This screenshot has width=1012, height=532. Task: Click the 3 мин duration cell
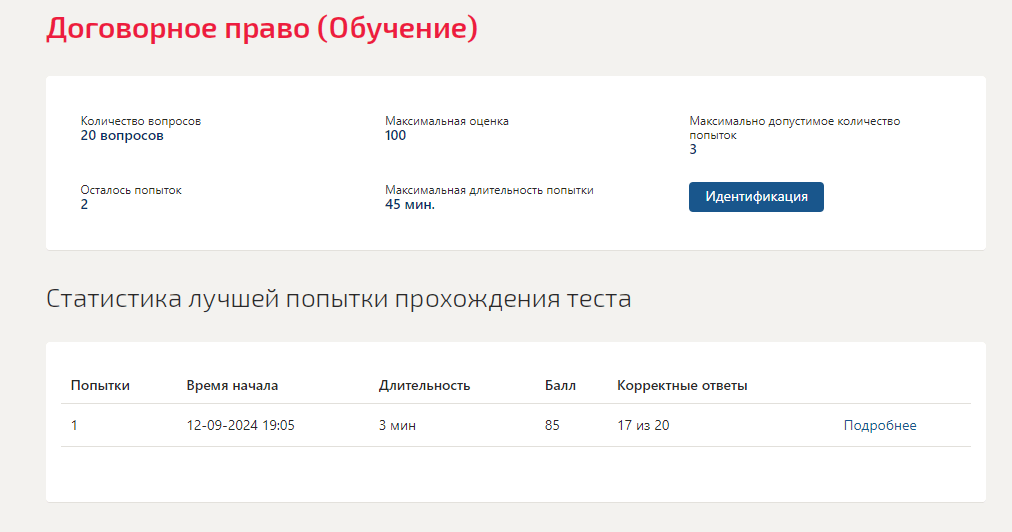pos(397,425)
